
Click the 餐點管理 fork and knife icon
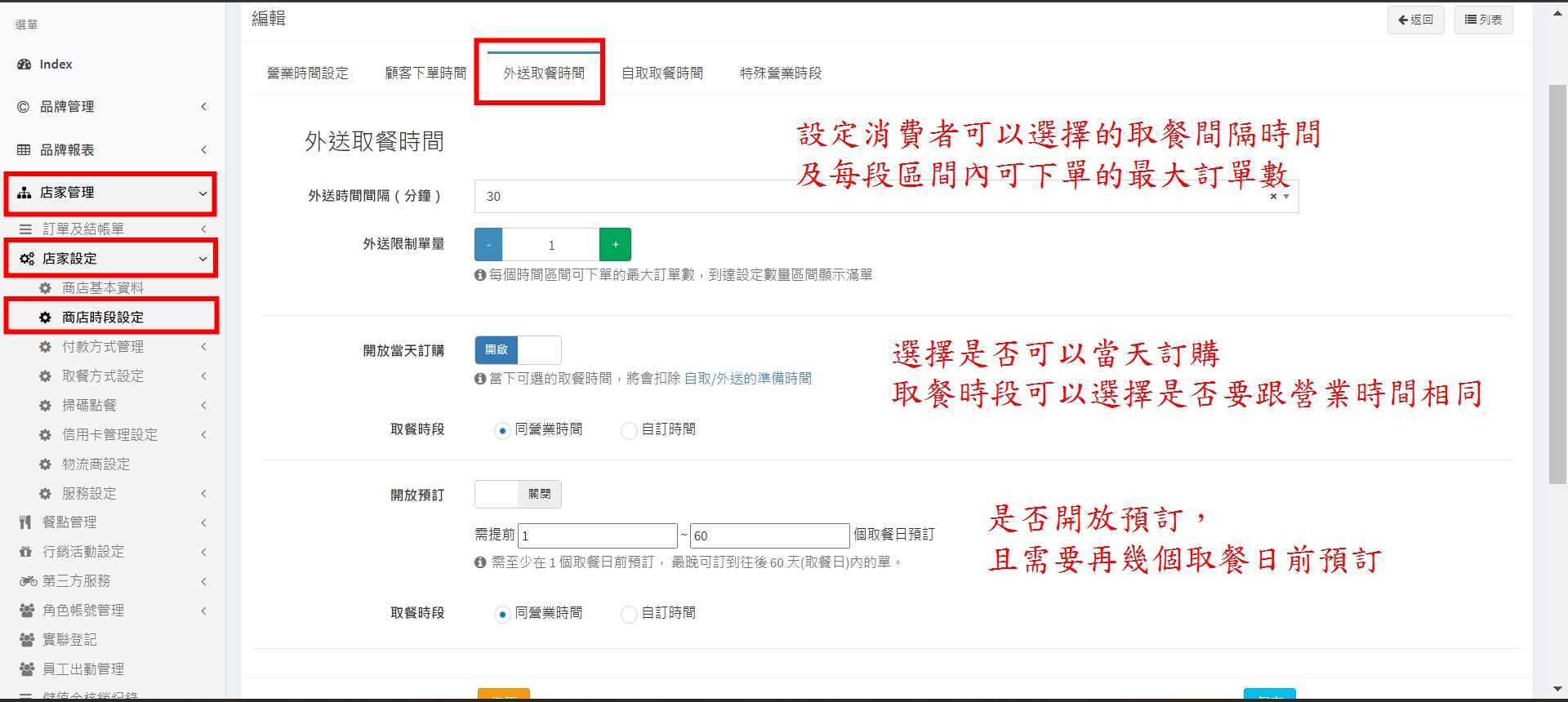[x=25, y=522]
